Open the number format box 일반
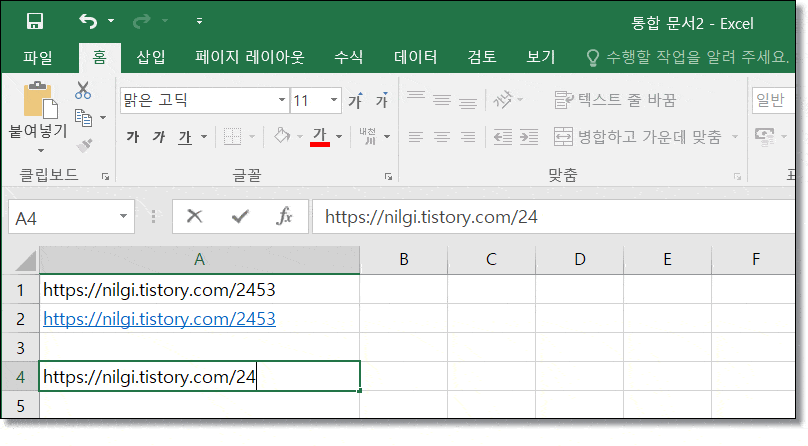 [773, 100]
